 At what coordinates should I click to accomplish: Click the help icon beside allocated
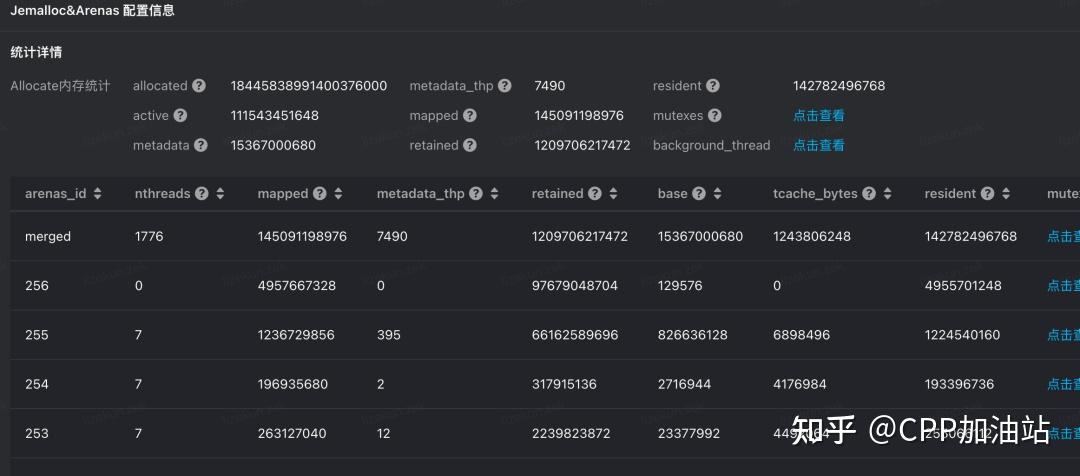199,86
